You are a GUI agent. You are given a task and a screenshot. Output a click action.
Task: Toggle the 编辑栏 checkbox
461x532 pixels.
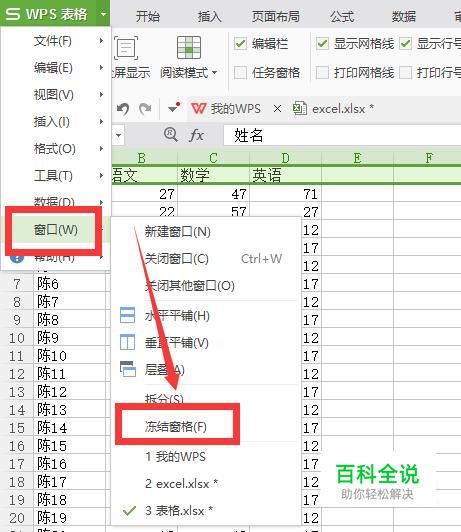click(240, 44)
